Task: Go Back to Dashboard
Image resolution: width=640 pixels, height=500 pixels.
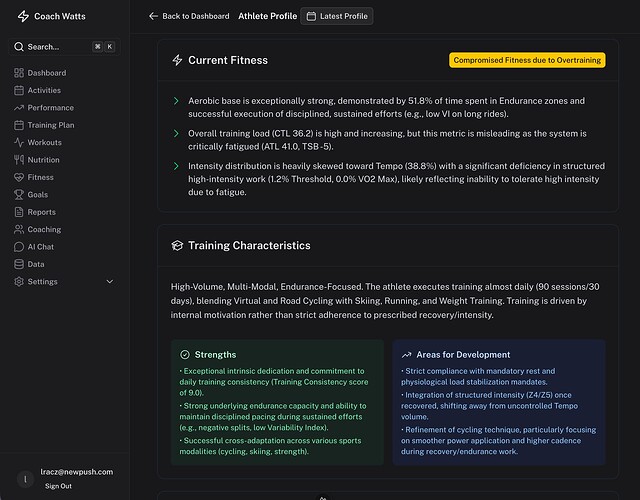Action: pyautogui.click(x=189, y=16)
